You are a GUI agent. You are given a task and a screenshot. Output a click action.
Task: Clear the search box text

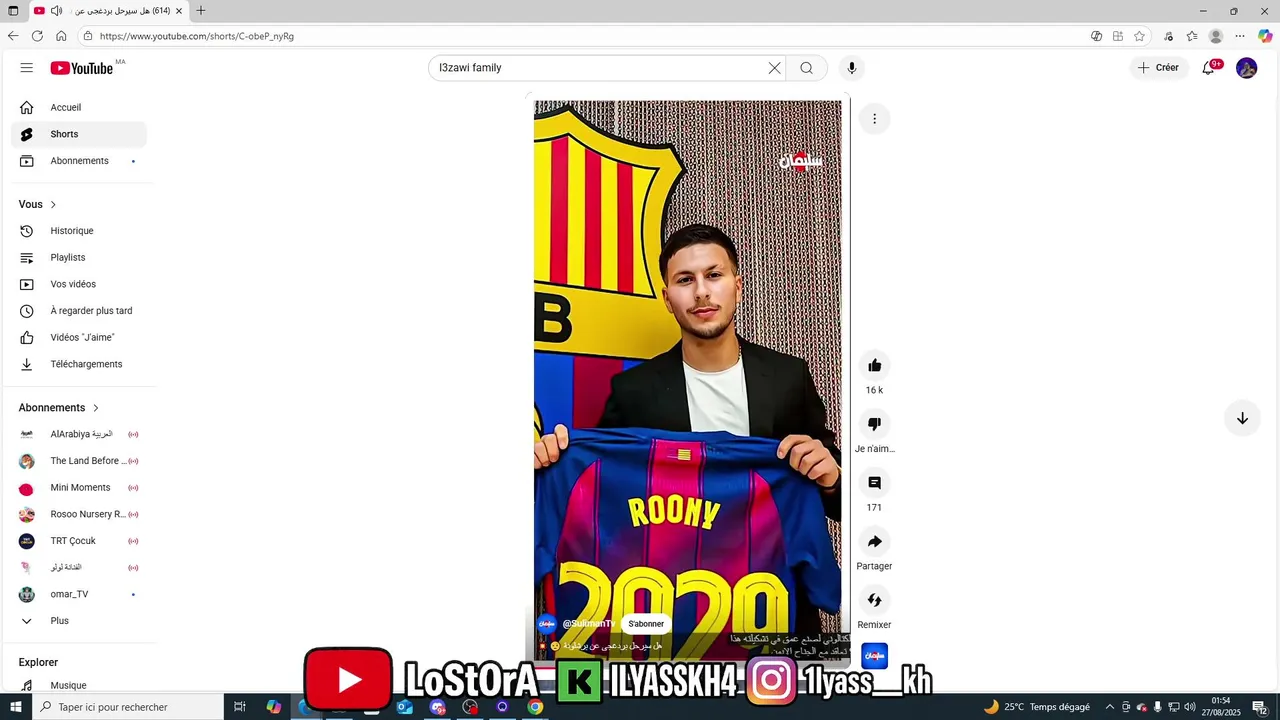coord(774,68)
